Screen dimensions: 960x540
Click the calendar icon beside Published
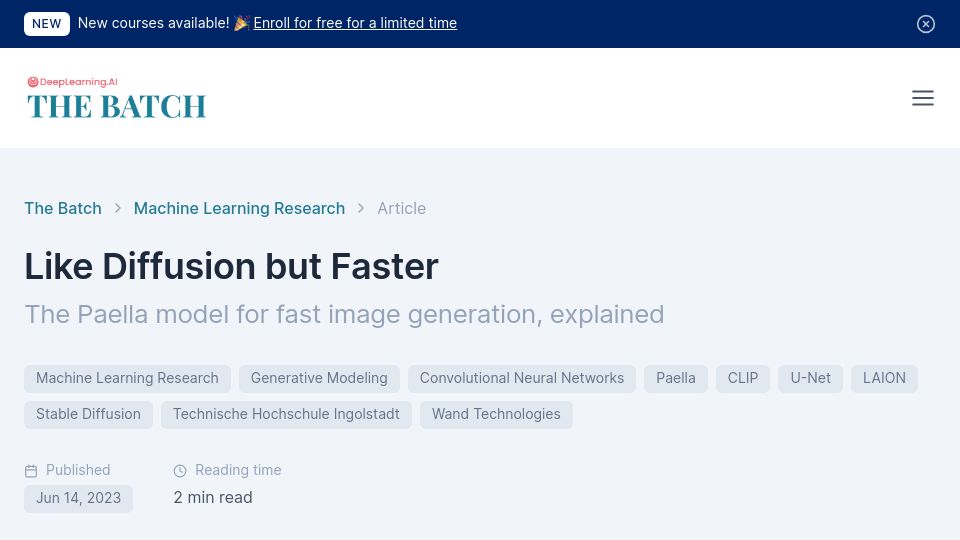click(x=31, y=471)
